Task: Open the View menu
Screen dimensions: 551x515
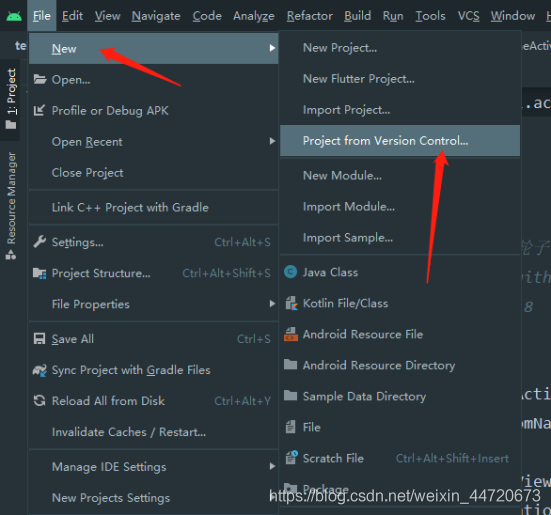Action: pyautogui.click(x=108, y=16)
